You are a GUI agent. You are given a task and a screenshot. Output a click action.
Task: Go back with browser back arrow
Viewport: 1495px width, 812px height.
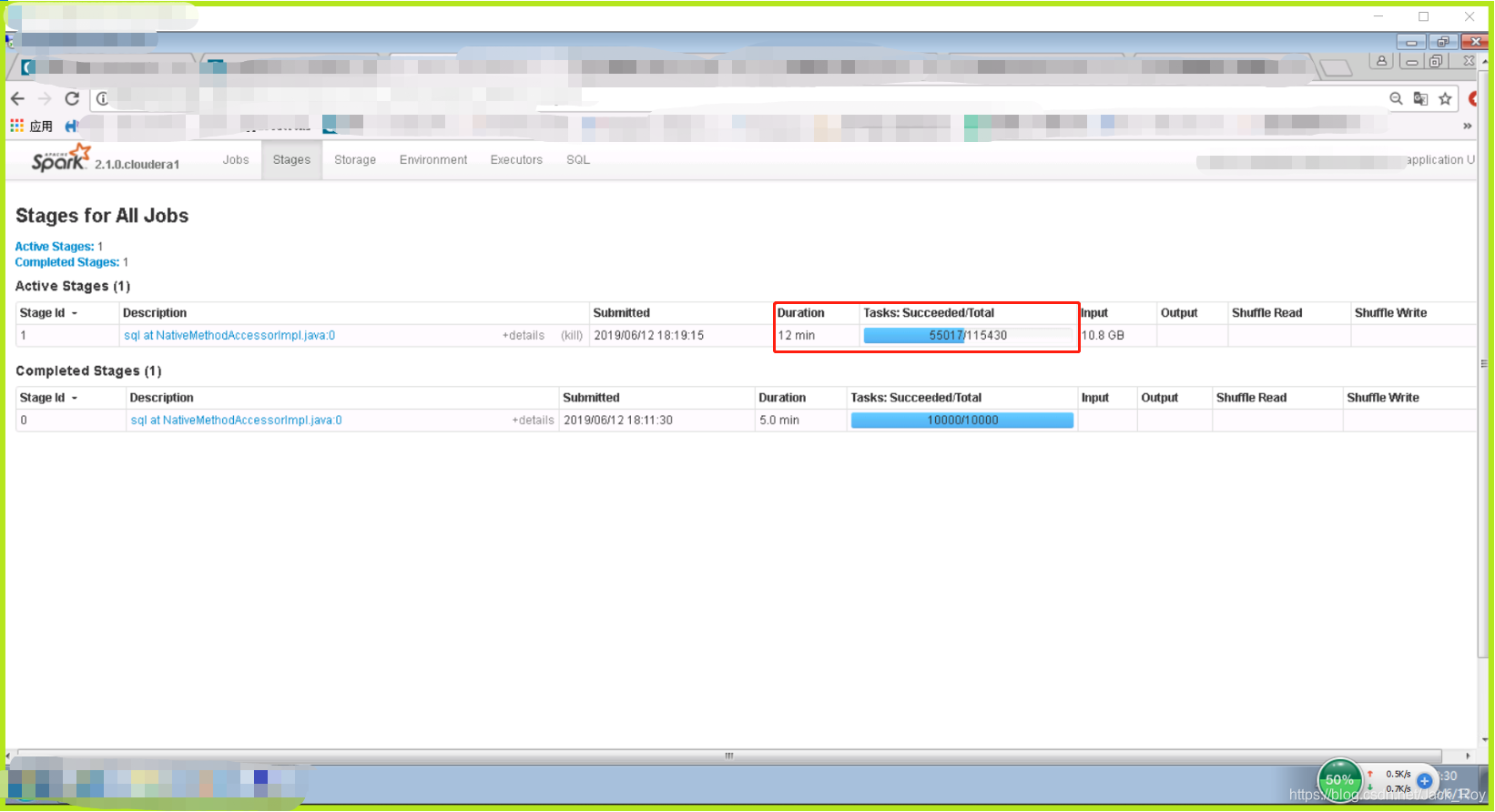click(18, 98)
